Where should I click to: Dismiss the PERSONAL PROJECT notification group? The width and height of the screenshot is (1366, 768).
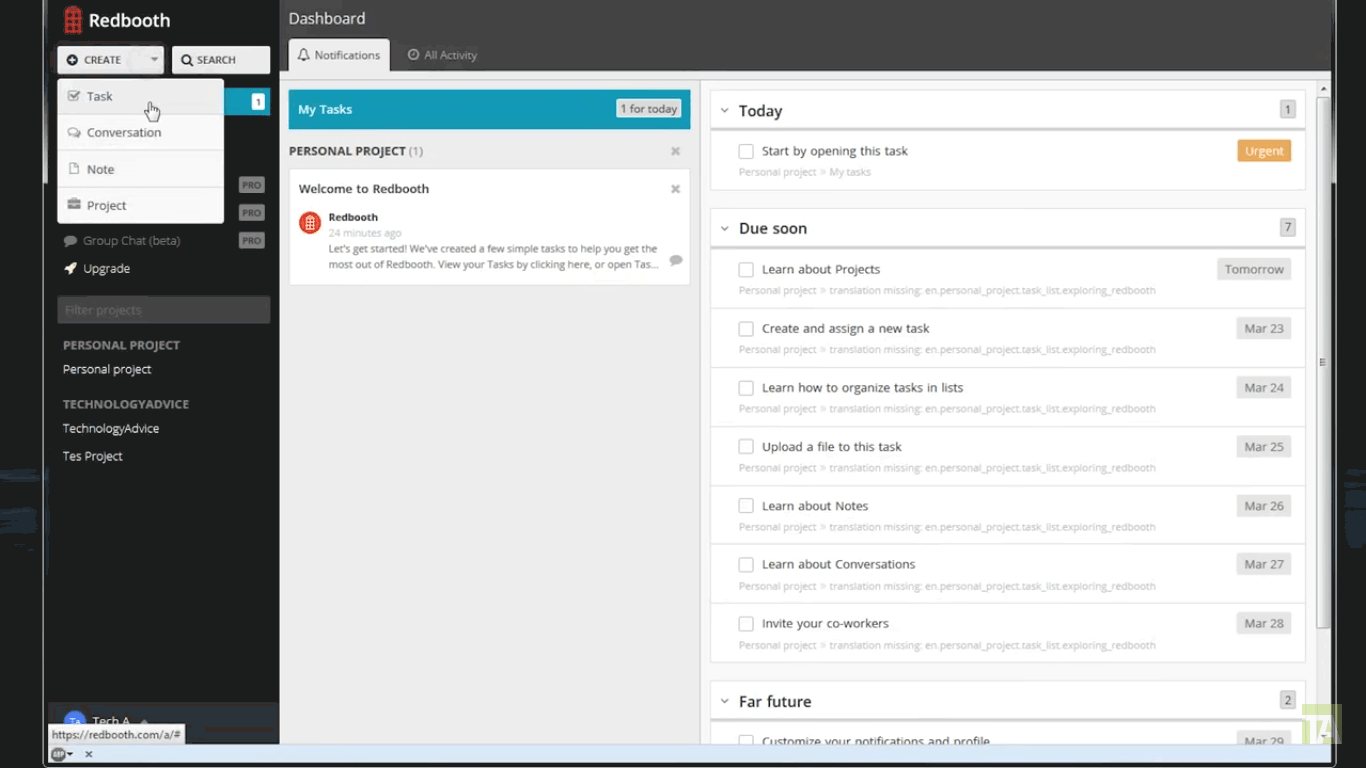click(675, 151)
